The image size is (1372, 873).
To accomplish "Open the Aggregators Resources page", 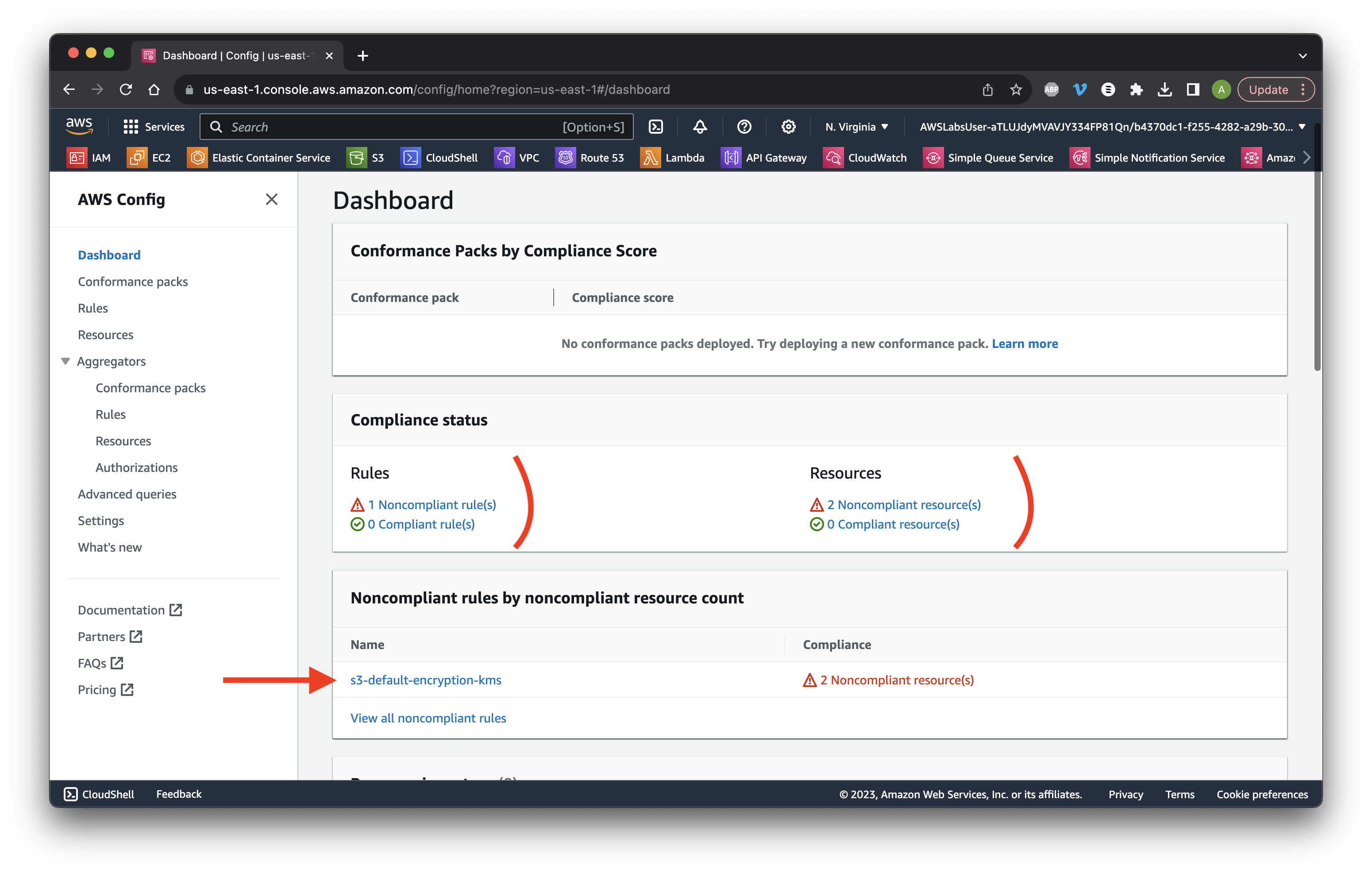I will tap(123, 441).
